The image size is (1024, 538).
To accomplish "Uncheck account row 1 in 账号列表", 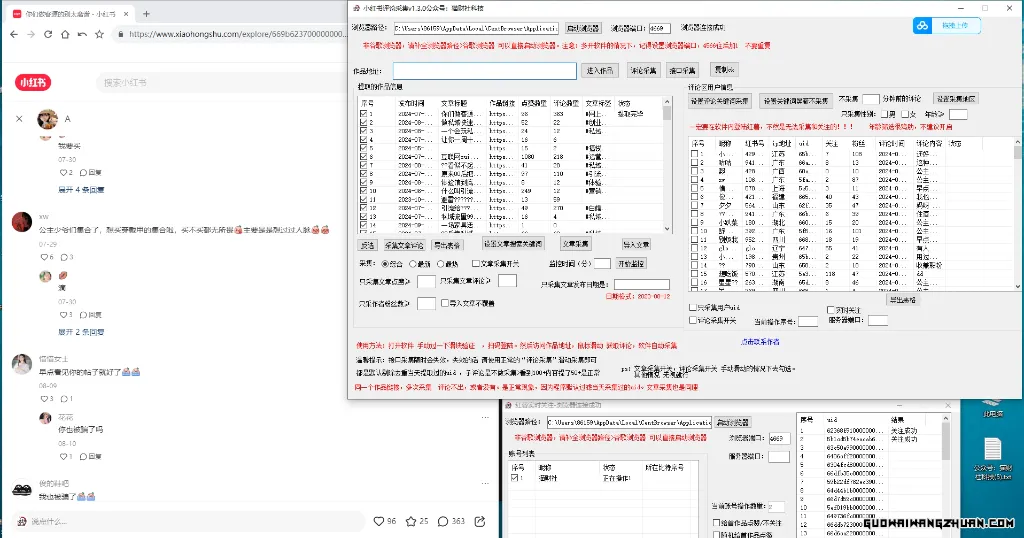I will [515, 478].
